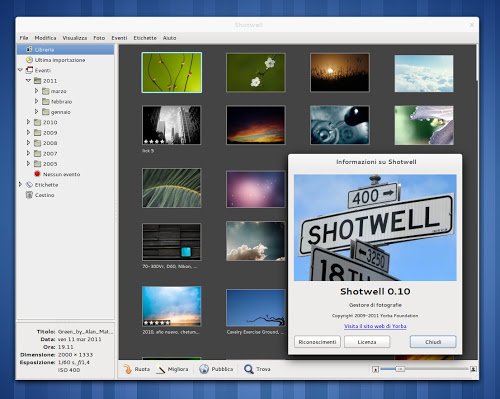Open the File menu

24,38
